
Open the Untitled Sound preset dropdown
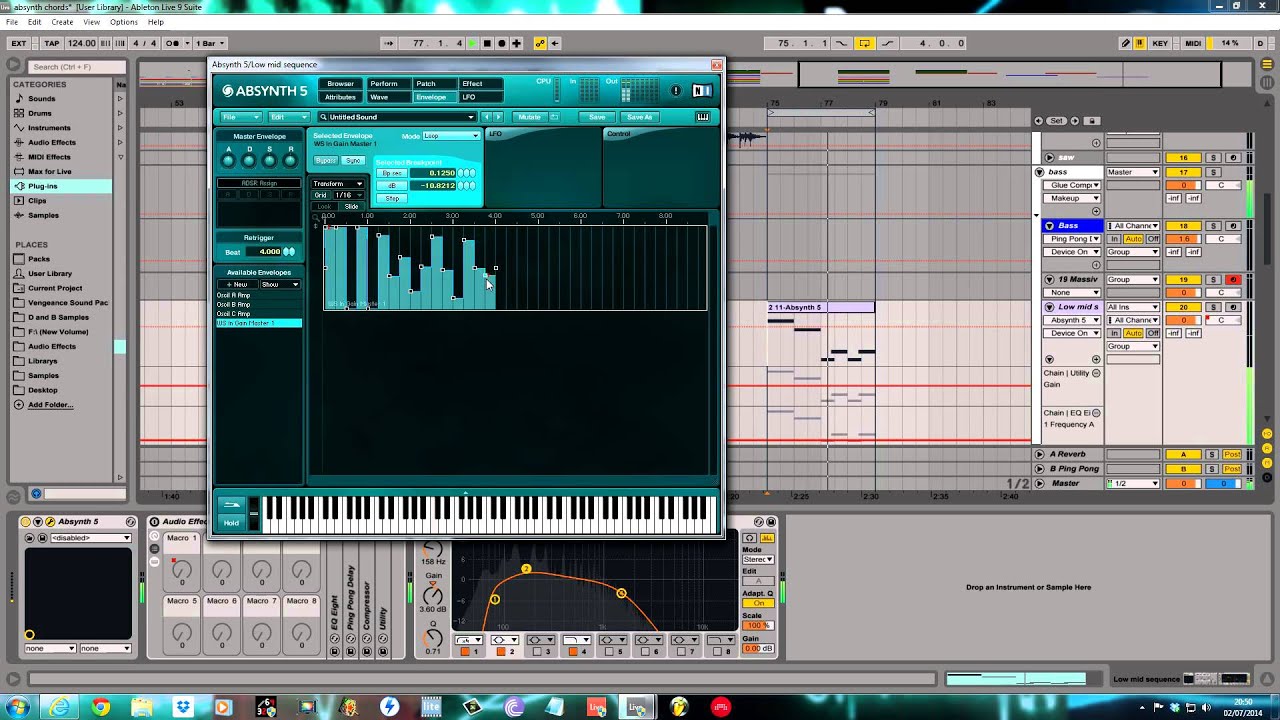tap(397, 117)
